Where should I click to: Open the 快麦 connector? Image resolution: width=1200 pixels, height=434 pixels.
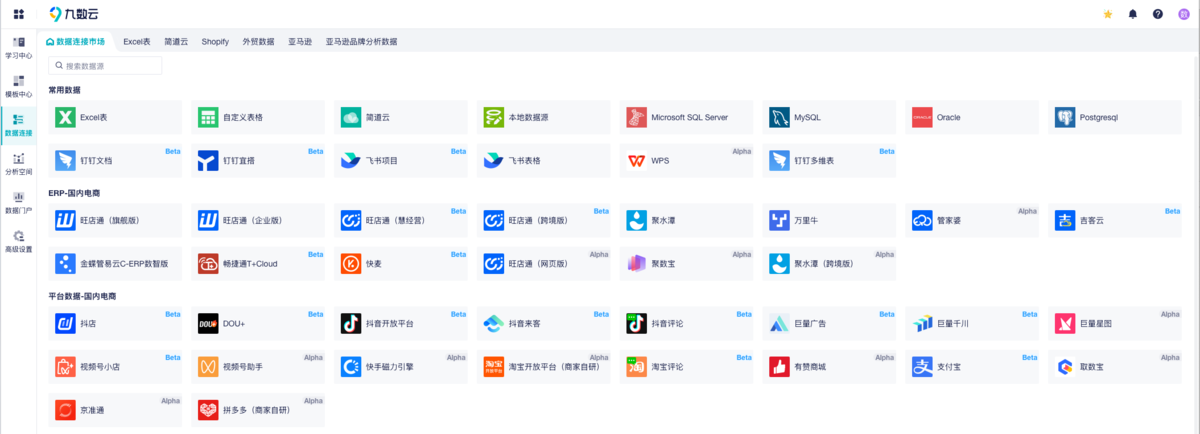(x=402, y=264)
